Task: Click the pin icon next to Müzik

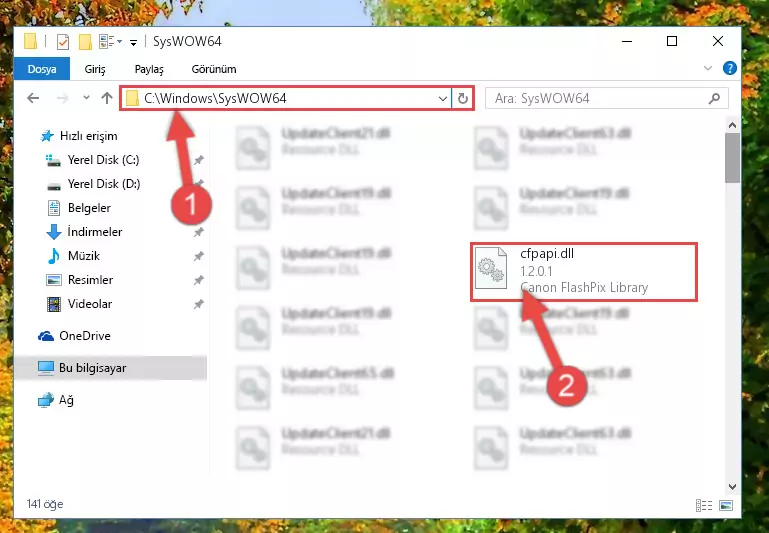Action: tap(199, 256)
